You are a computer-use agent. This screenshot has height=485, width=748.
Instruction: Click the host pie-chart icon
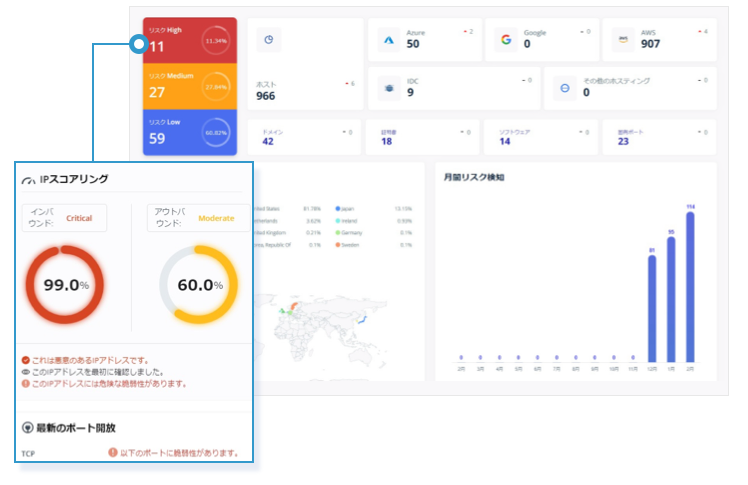269,40
